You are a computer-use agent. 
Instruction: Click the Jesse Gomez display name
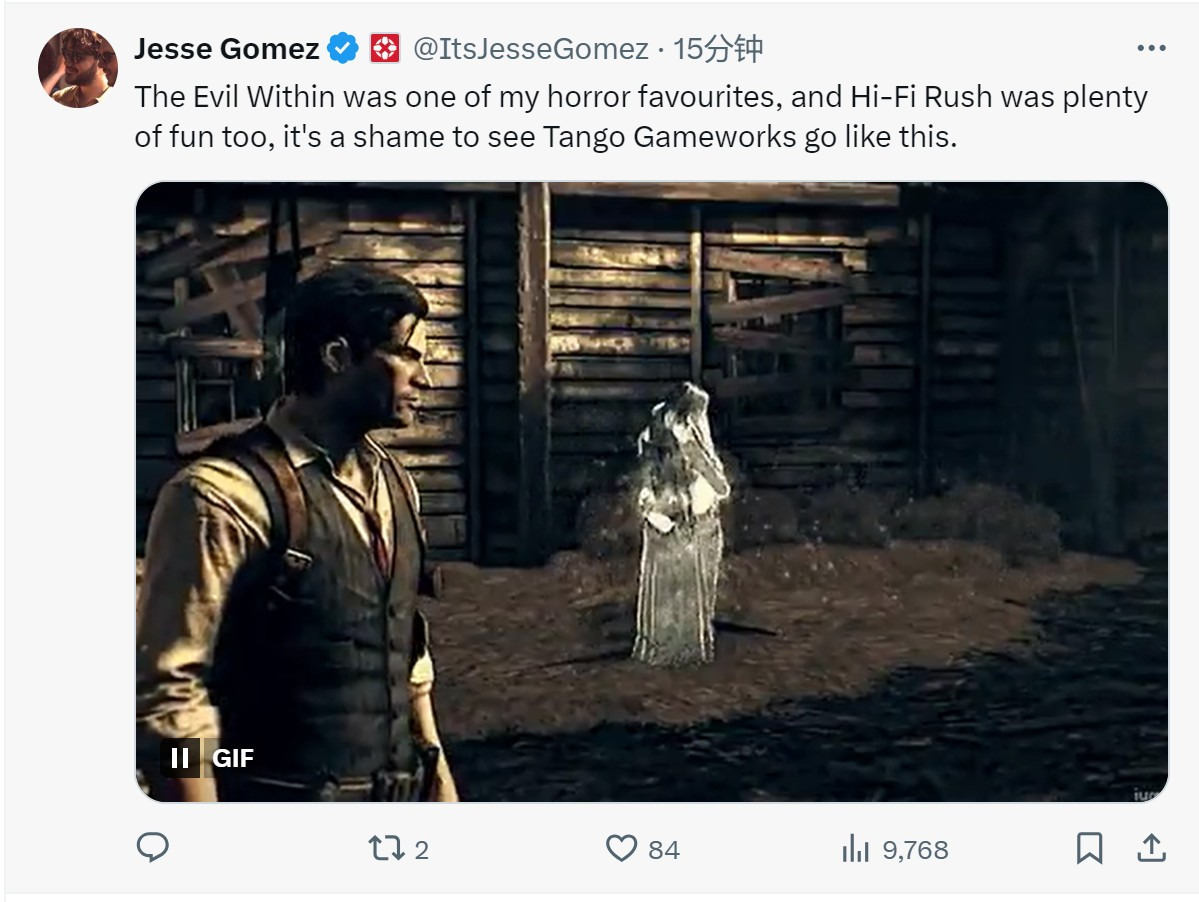click(227, 48)
